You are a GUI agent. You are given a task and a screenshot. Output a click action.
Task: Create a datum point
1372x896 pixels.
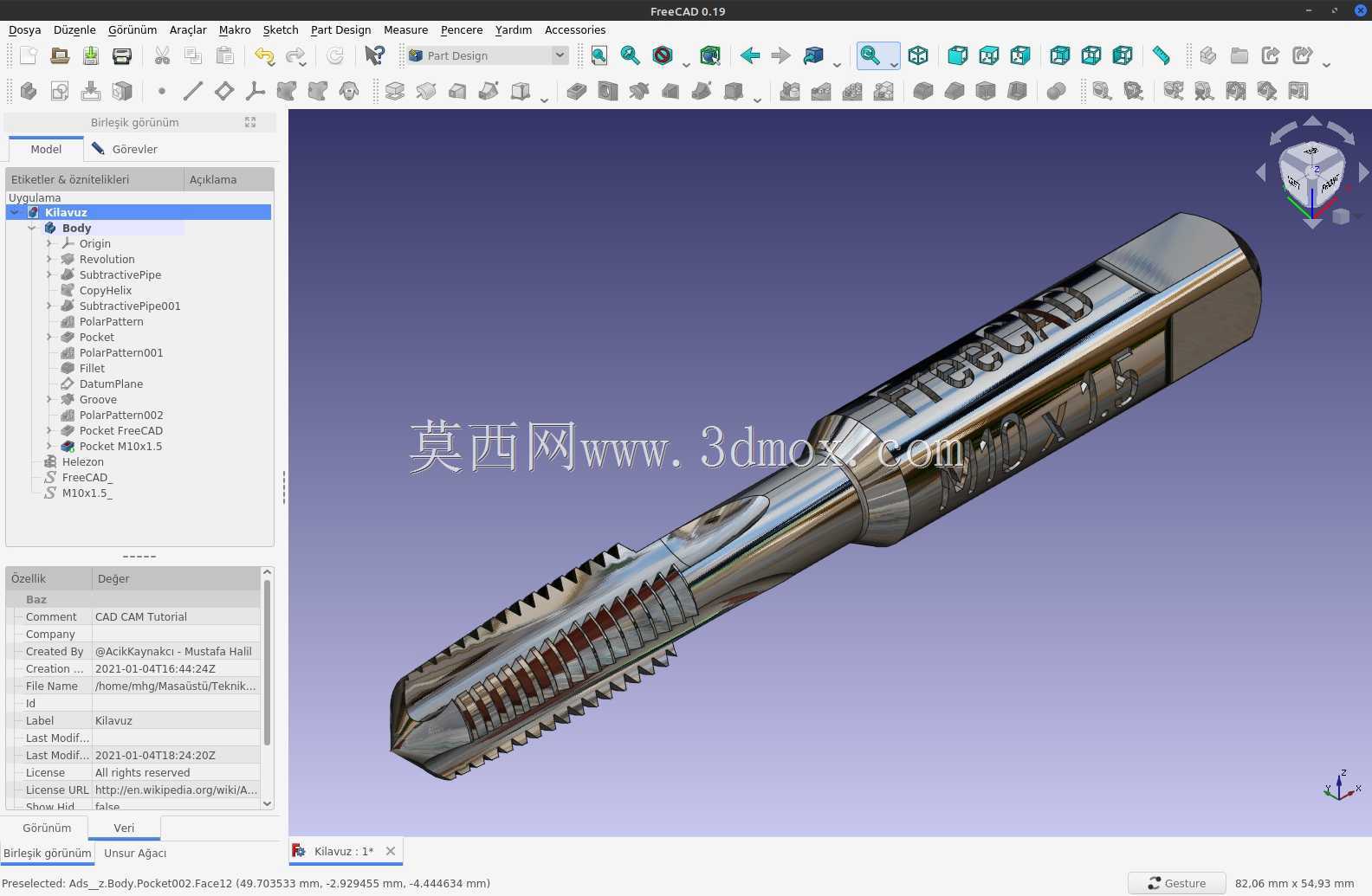[162, 91]
